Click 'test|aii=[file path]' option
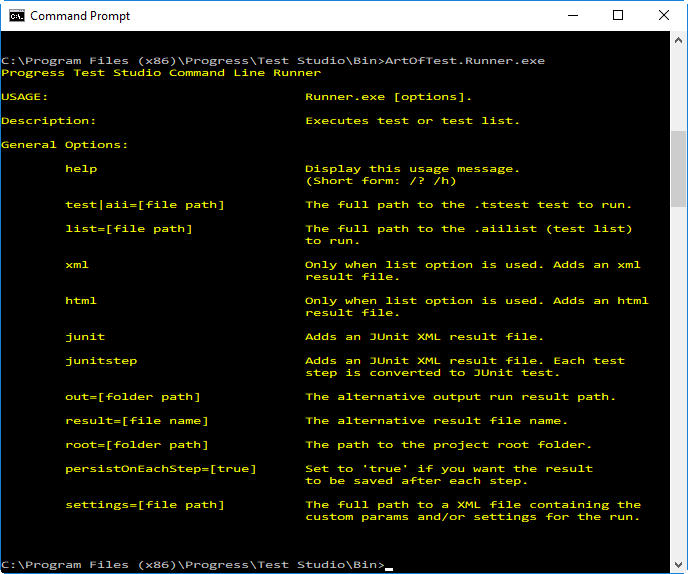 coord(145,204)
